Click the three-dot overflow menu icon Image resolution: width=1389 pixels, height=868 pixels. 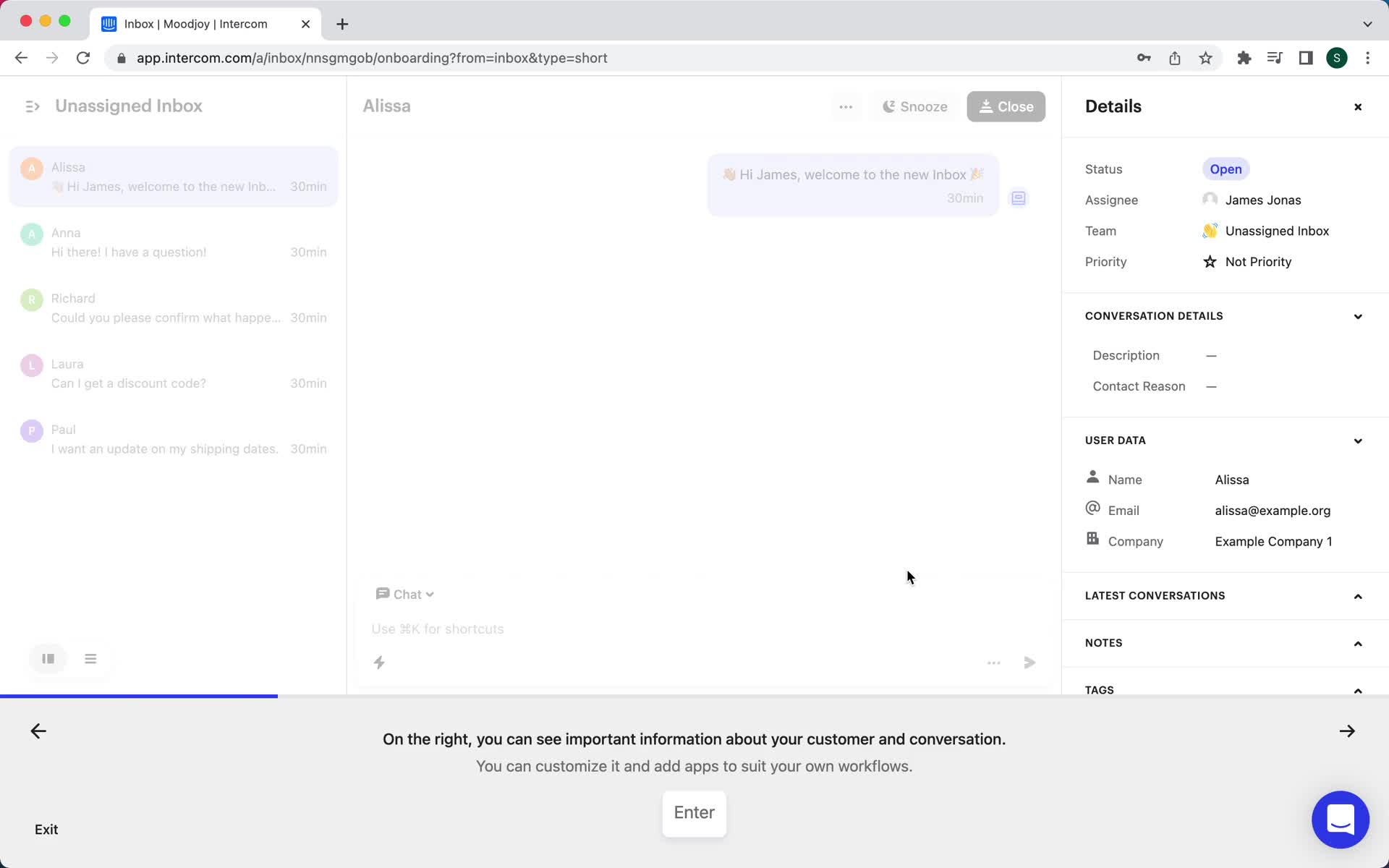pyautogui.click(x=846, y=107)
